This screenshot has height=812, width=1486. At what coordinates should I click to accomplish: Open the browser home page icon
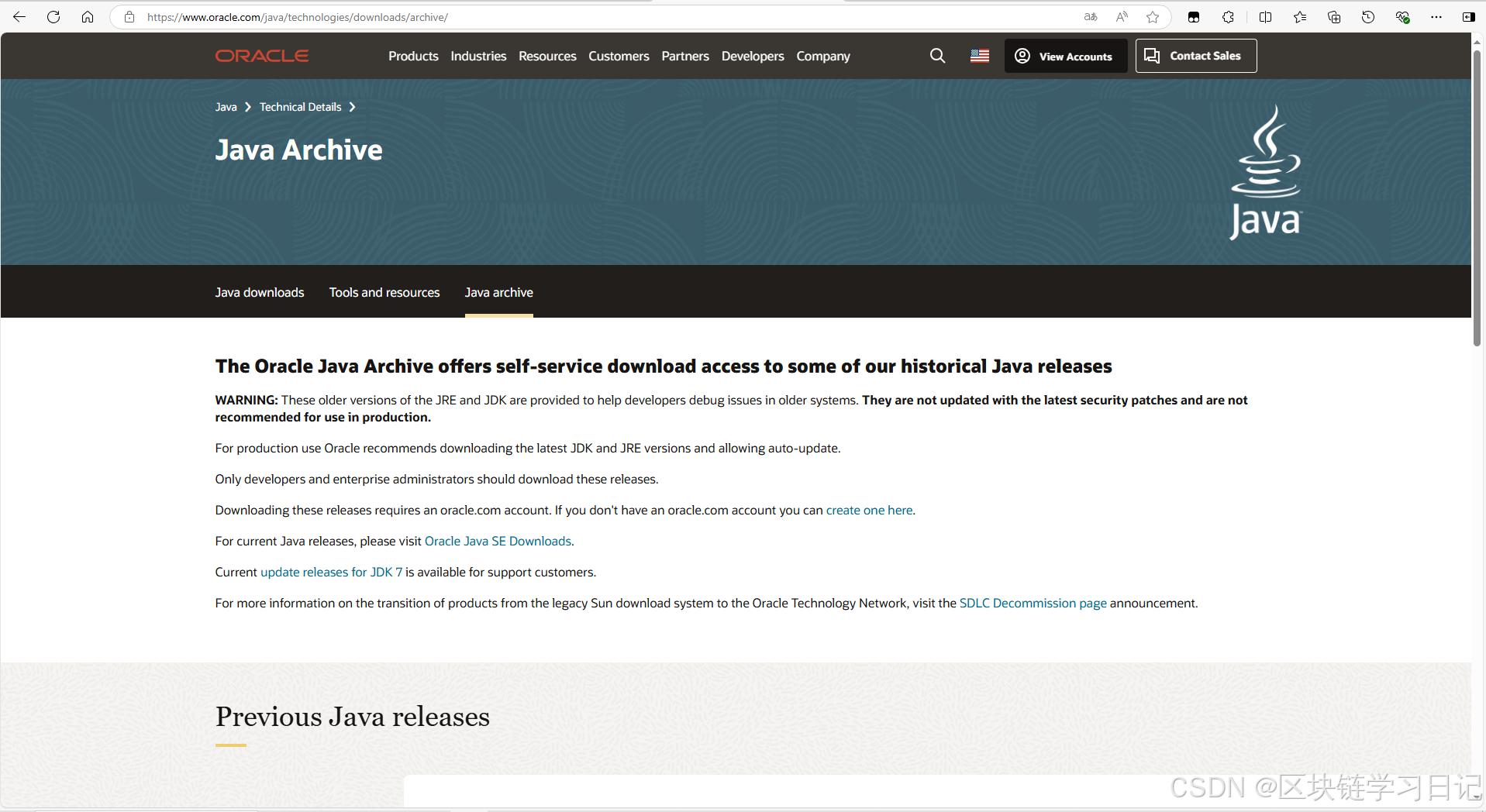point(88,17)
